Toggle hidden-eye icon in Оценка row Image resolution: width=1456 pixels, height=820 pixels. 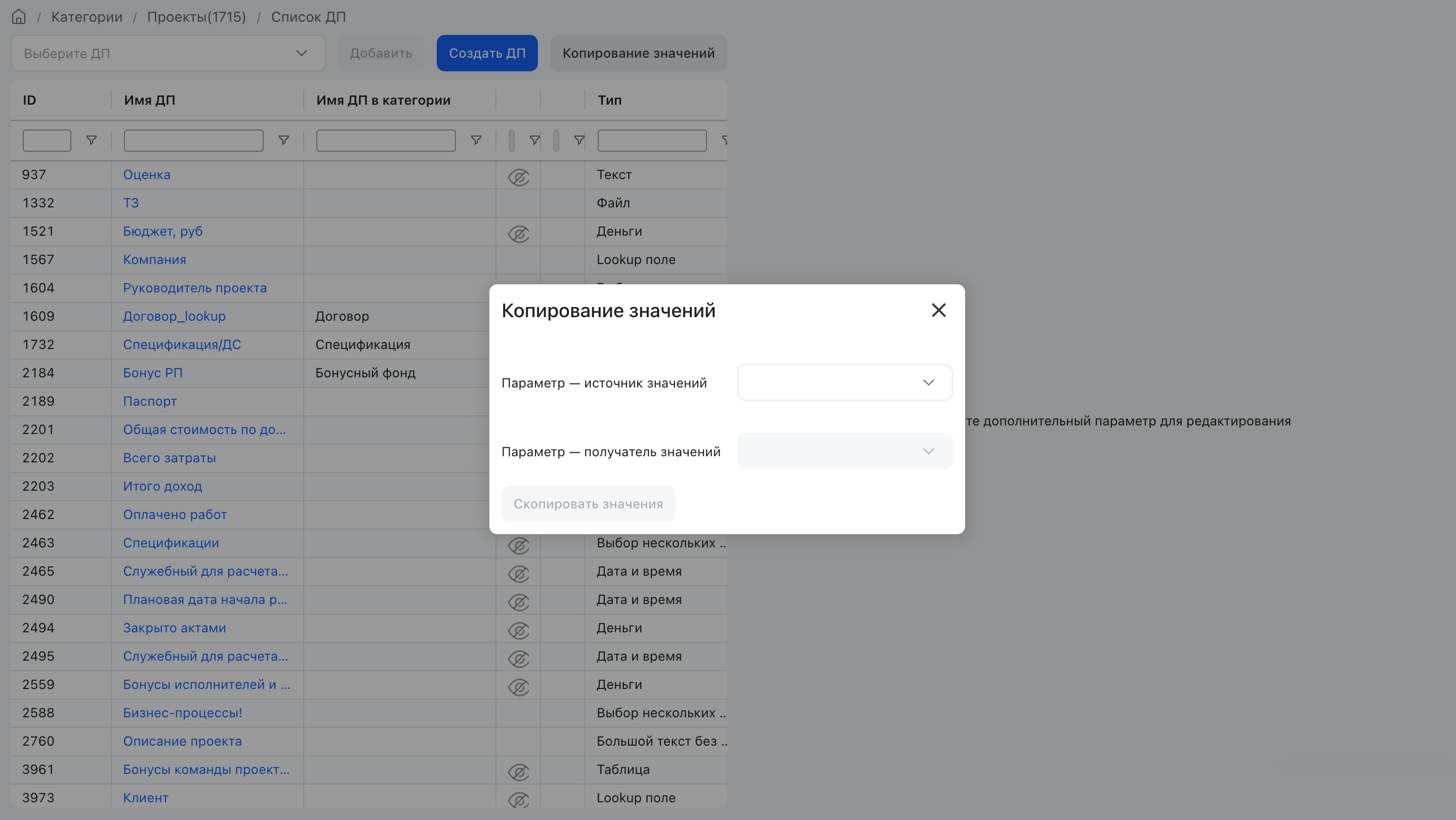(x=518, y=177)
